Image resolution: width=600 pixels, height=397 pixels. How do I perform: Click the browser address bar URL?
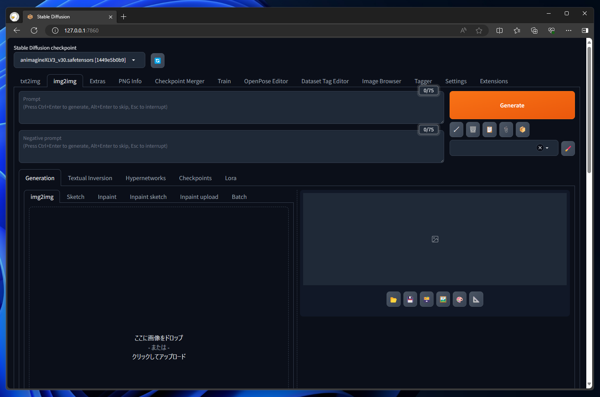pos(81,30)
